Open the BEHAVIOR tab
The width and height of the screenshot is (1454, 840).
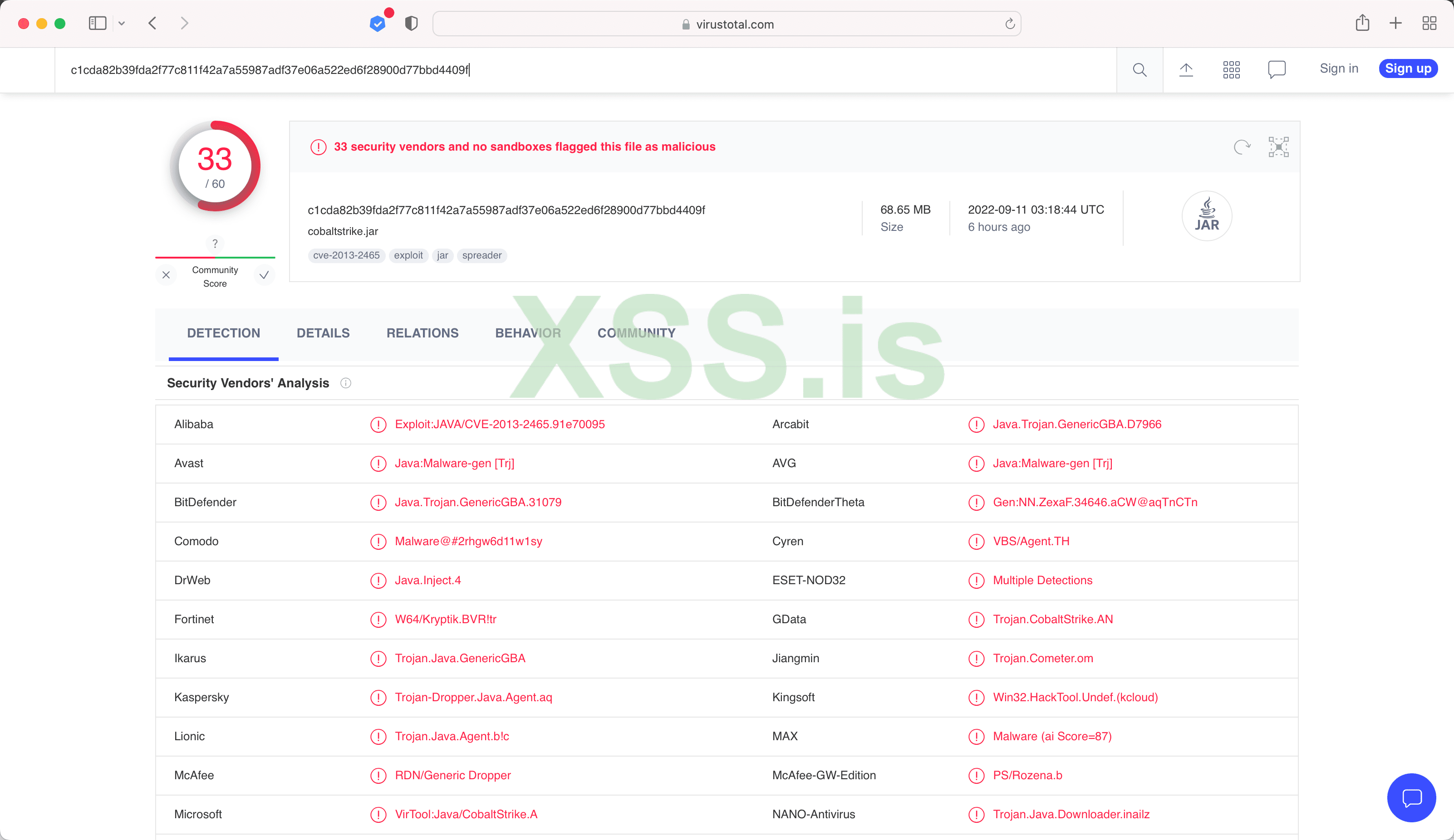[527, 332]
